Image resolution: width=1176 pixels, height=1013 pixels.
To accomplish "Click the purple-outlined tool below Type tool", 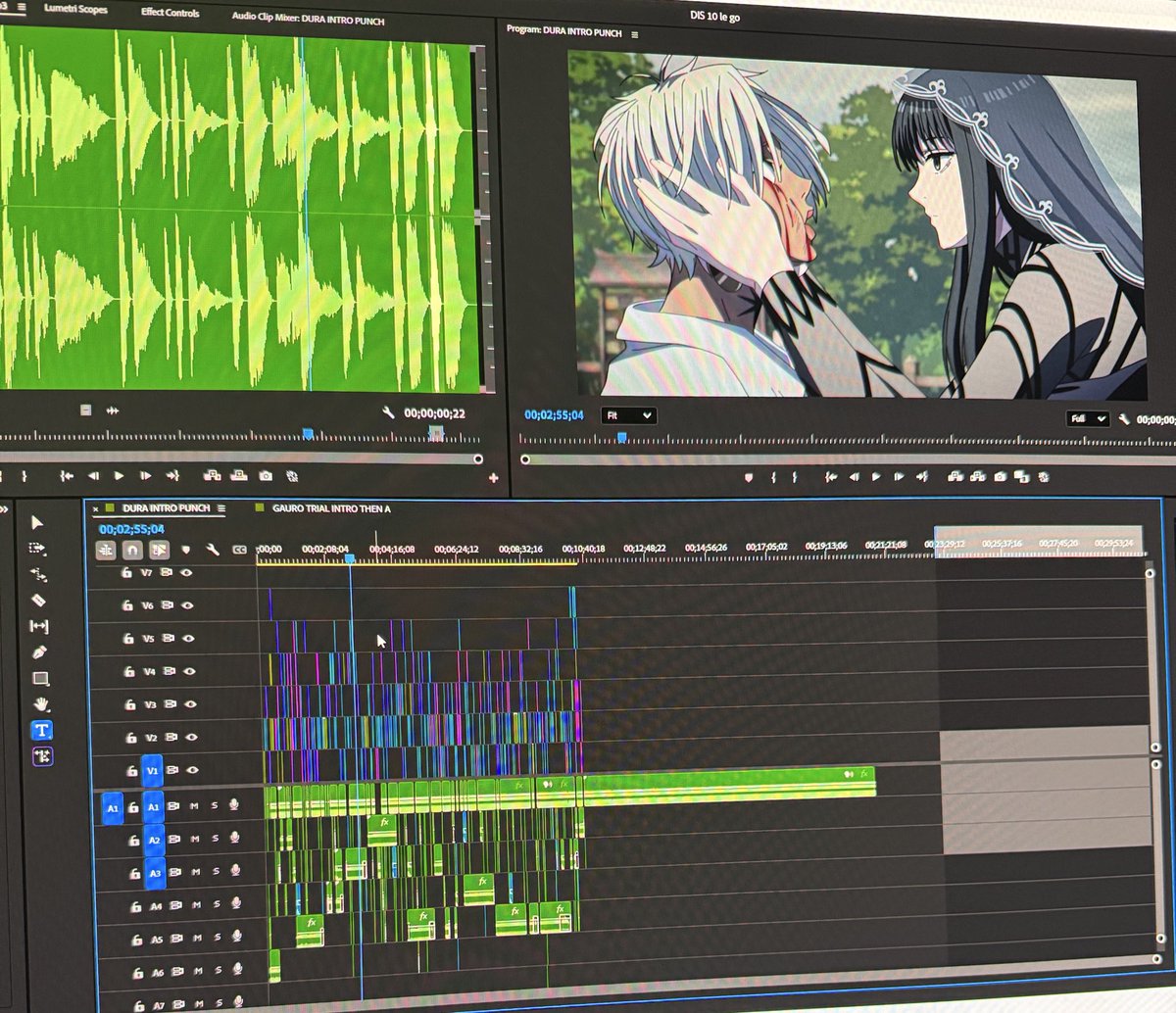I will 42,756.
